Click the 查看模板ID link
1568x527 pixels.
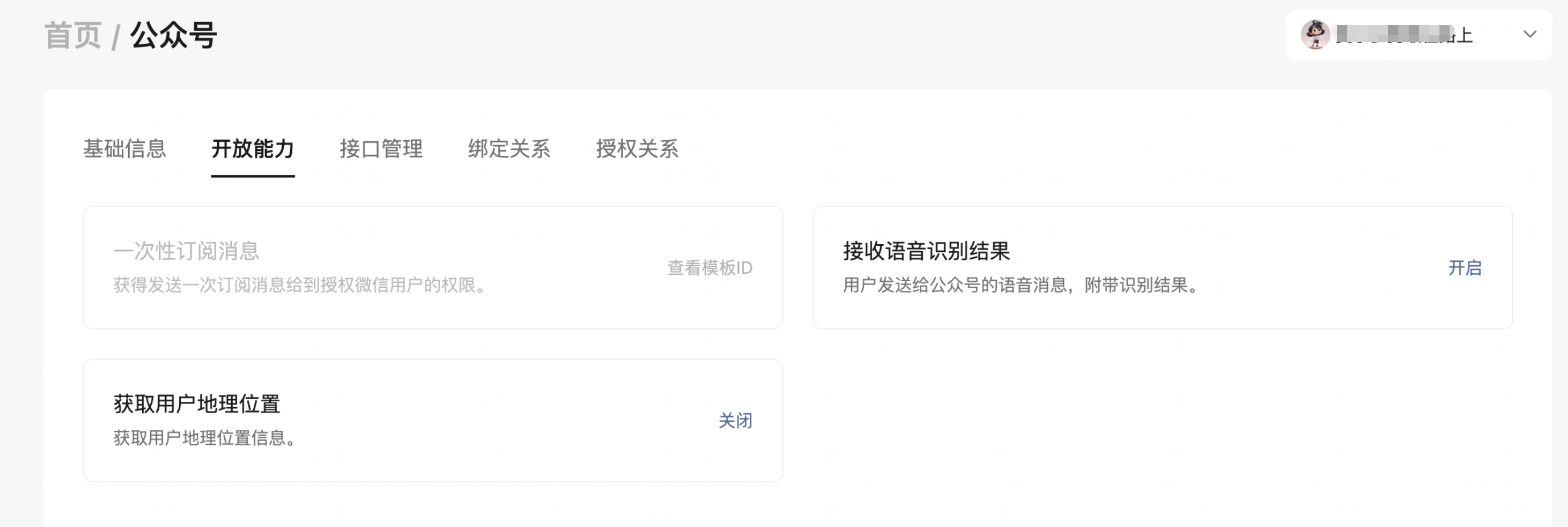(x=709, y=267)
